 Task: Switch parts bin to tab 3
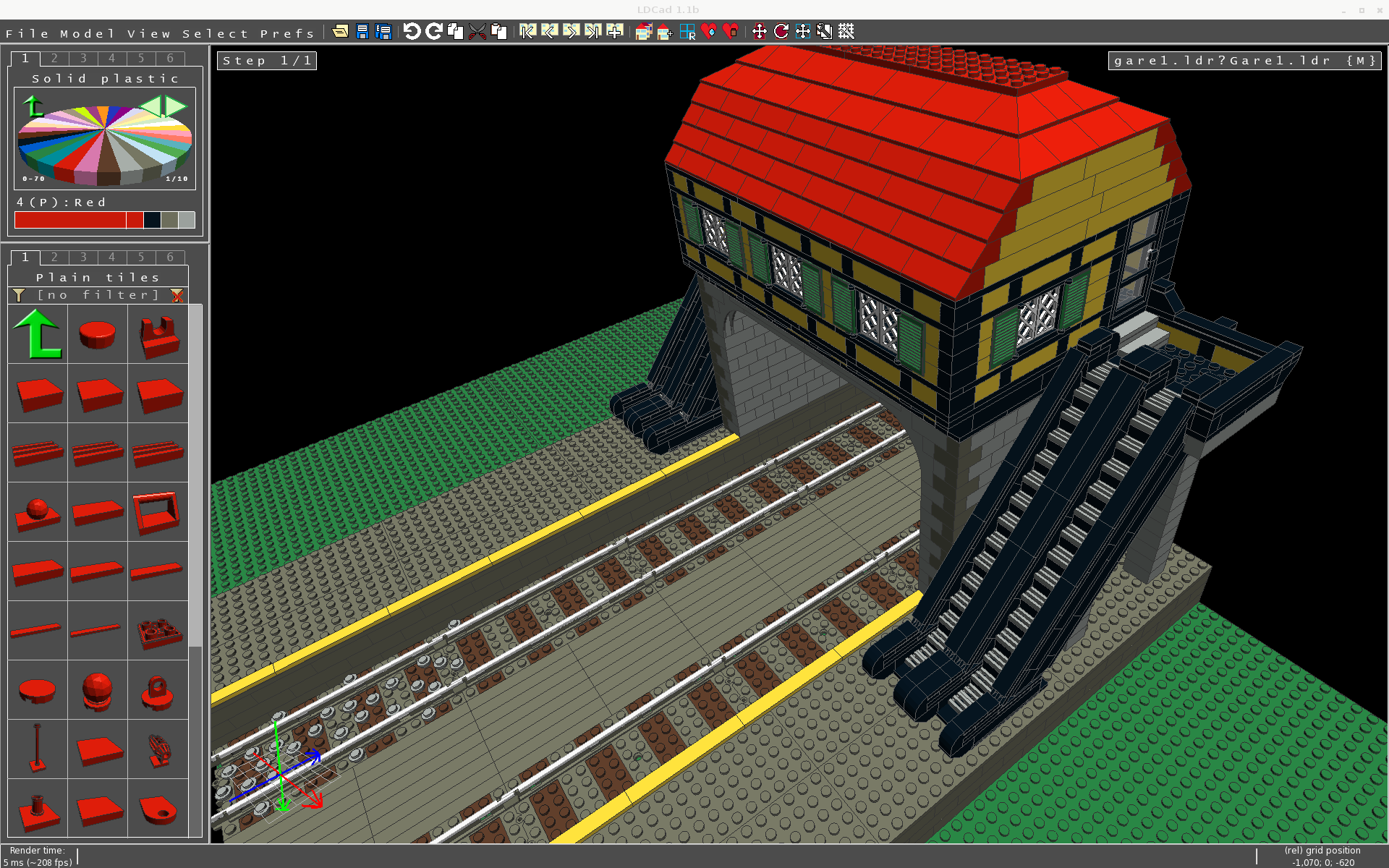click(x=82, y=258)
